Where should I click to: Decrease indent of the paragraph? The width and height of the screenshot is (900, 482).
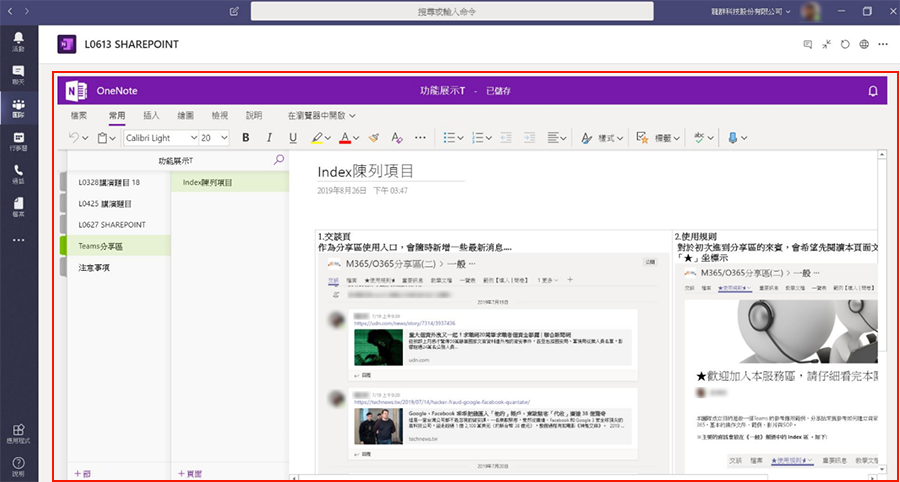(x=506, y=138)
